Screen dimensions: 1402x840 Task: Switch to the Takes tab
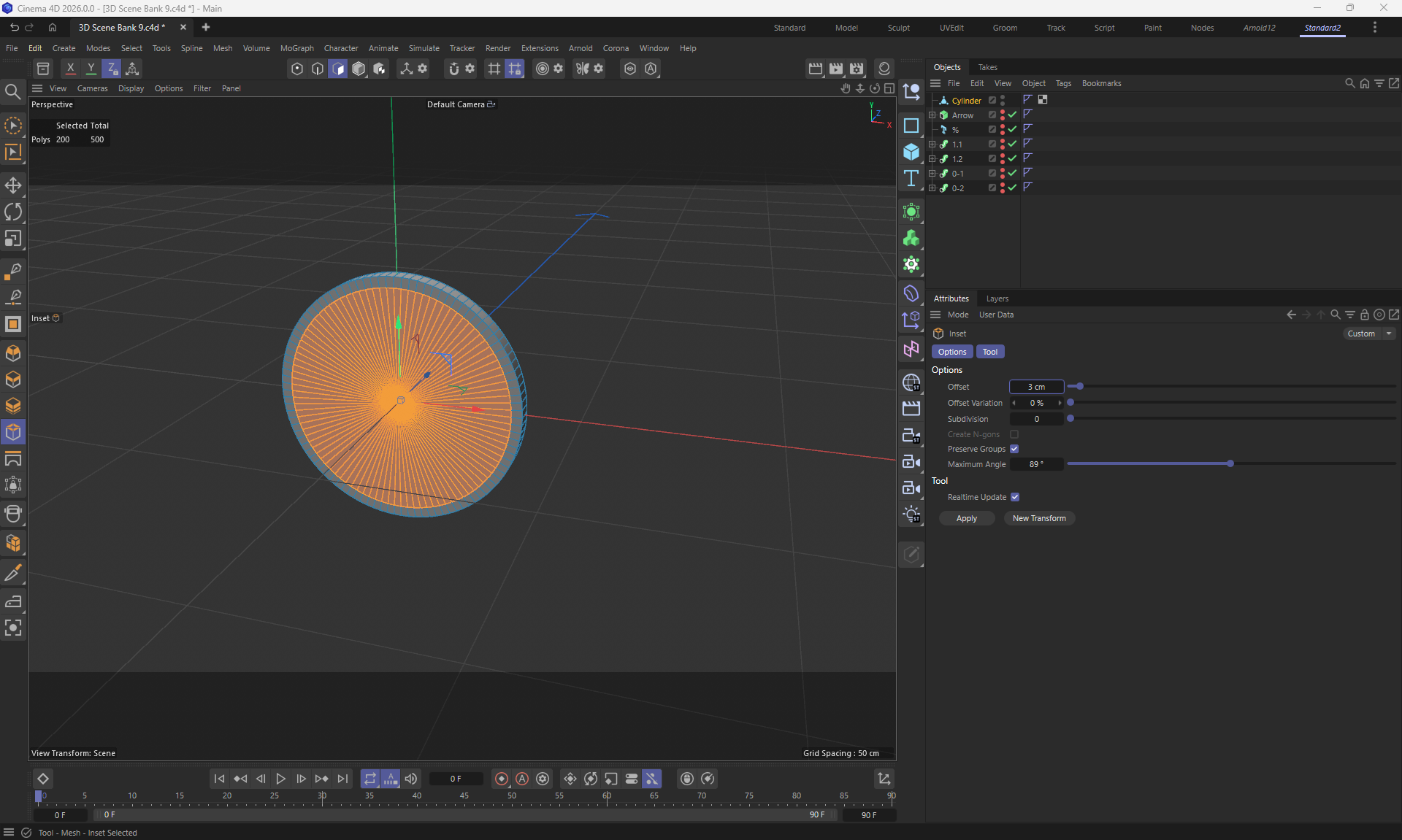[987, 67]
